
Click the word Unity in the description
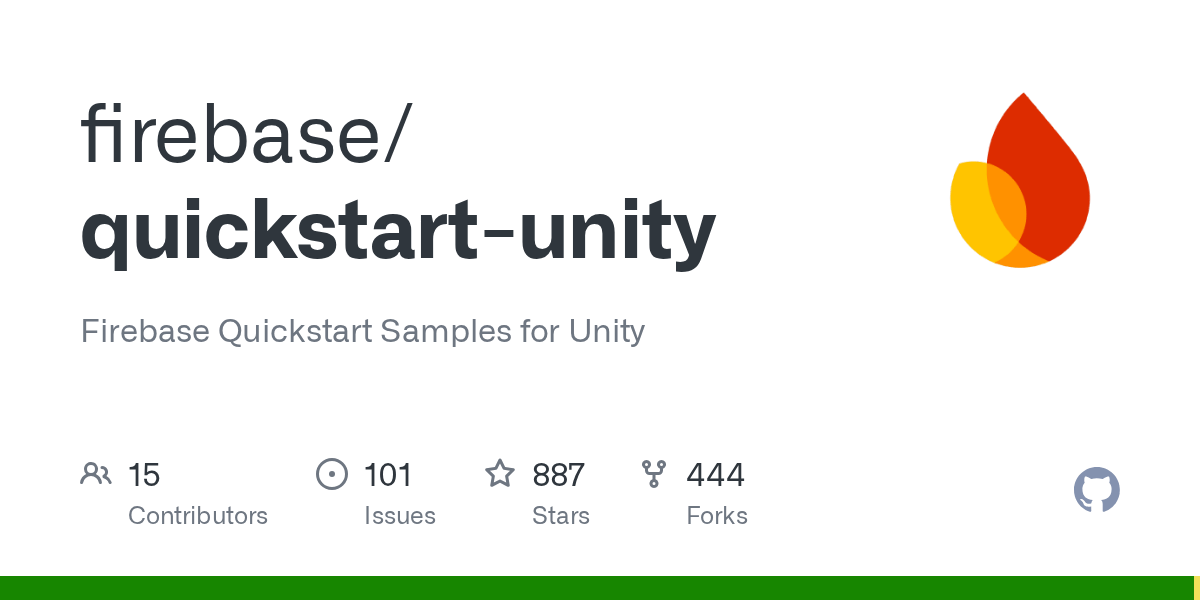[x=607, y=331]
